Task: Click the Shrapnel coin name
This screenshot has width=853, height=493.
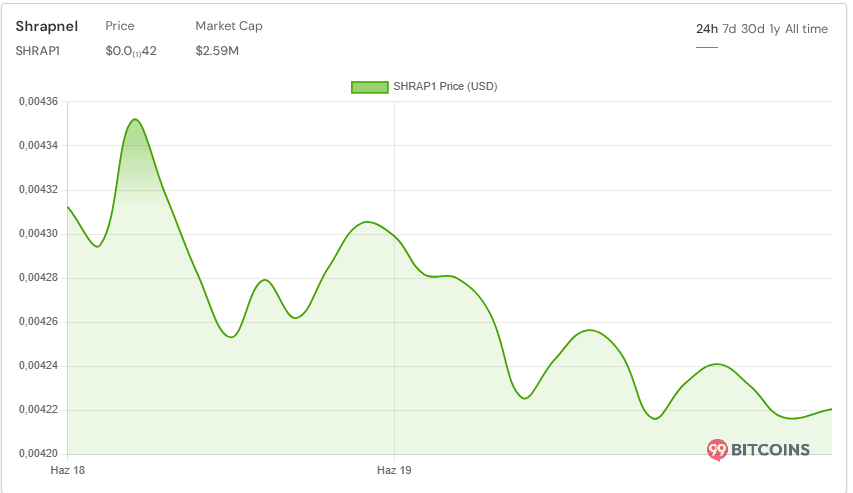Action: pyautogui.click(x=47, y=26)
